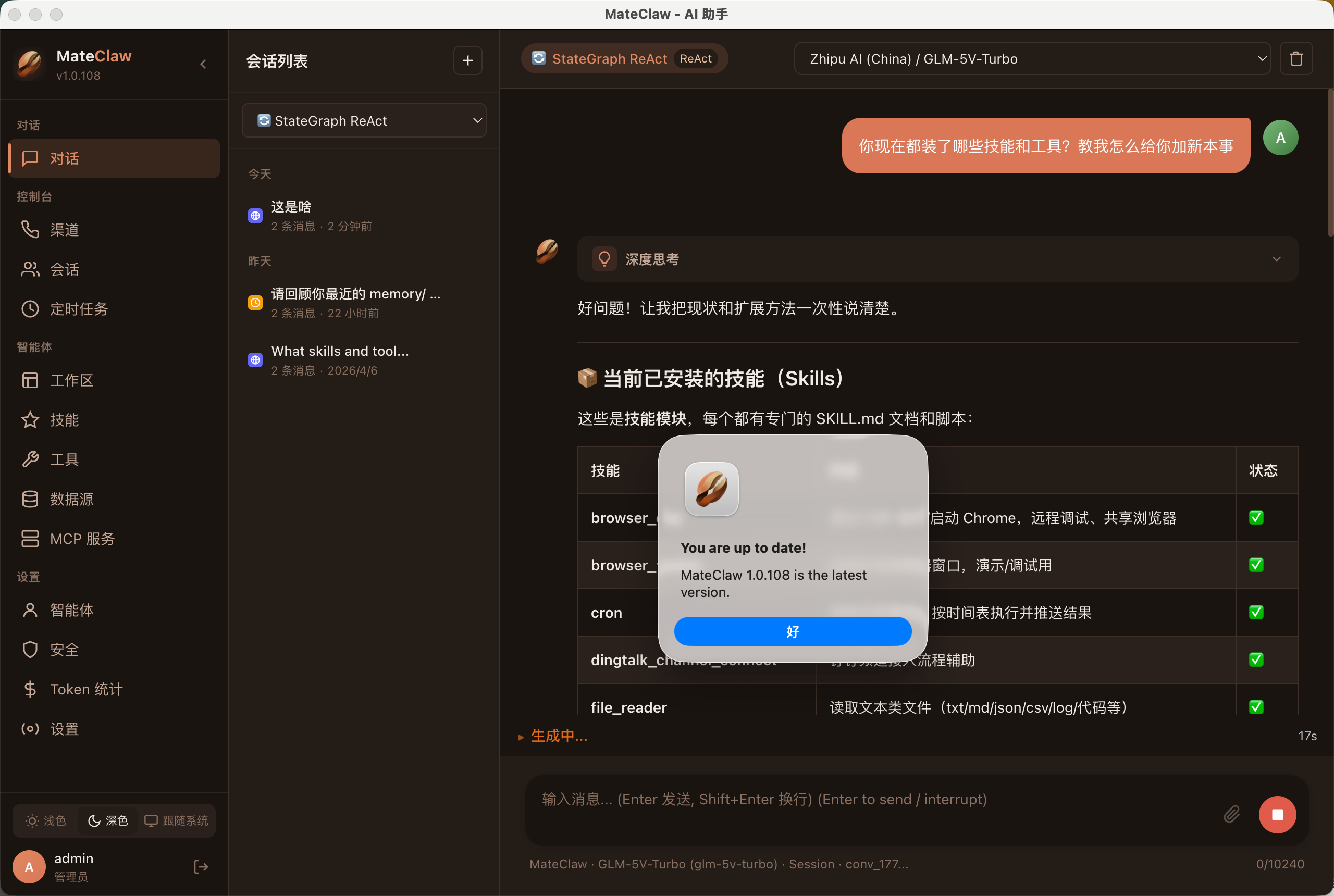Click the paperclip attachment icon

pos(1231,814)
